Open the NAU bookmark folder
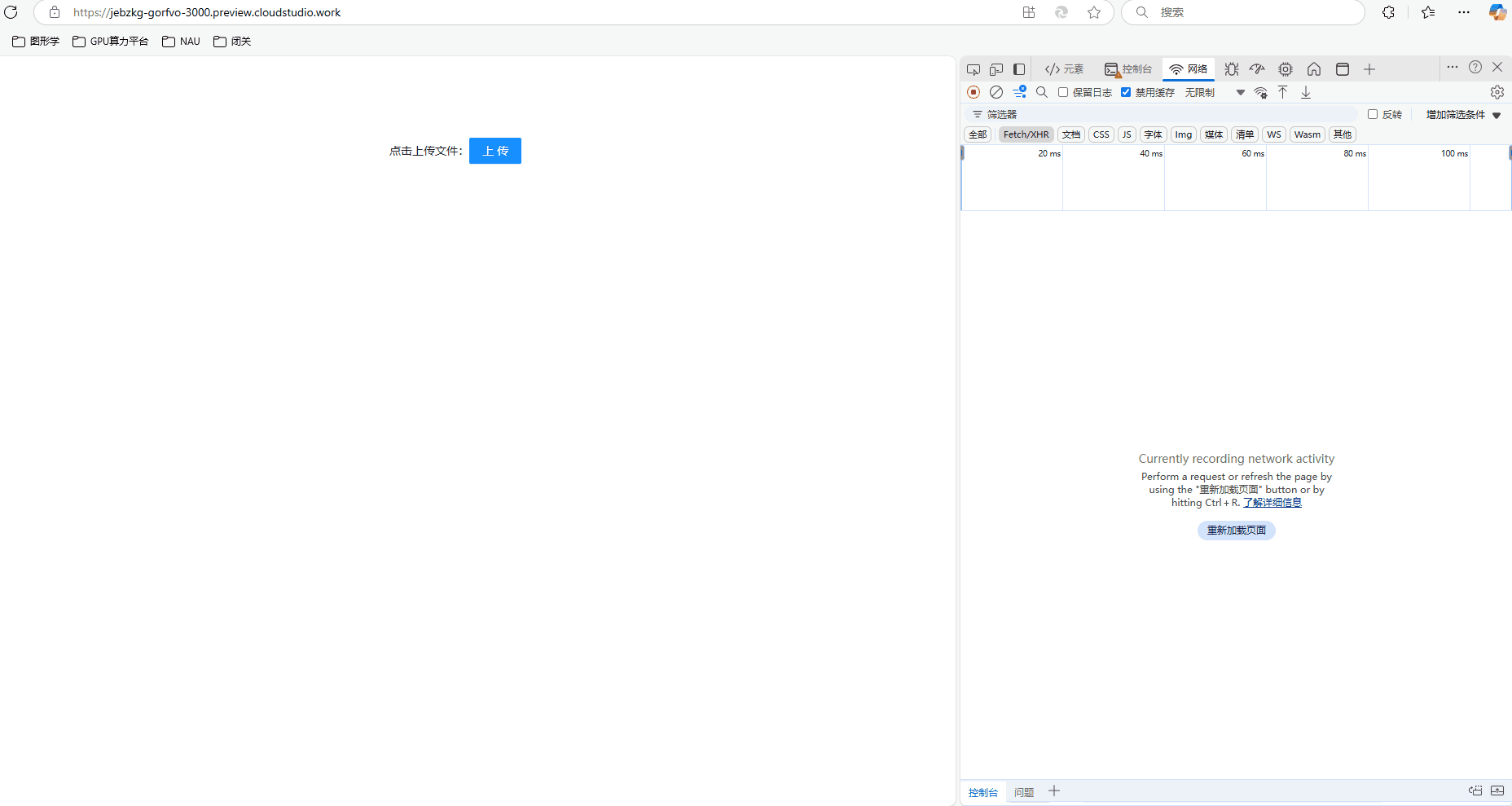Screen dimensions: 1512x806 (x=181, y=42)
